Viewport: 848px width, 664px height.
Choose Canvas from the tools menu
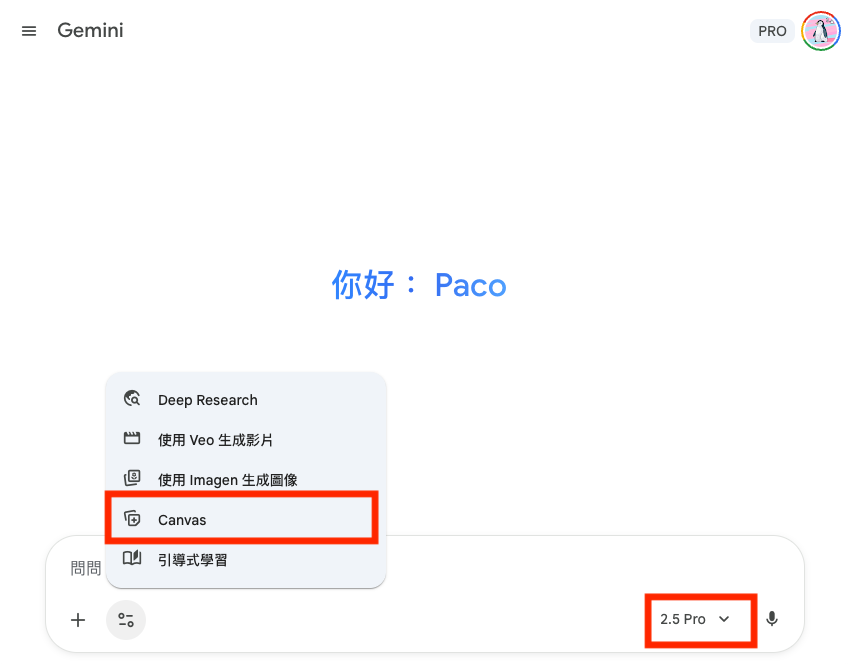(x=182, y=520)
